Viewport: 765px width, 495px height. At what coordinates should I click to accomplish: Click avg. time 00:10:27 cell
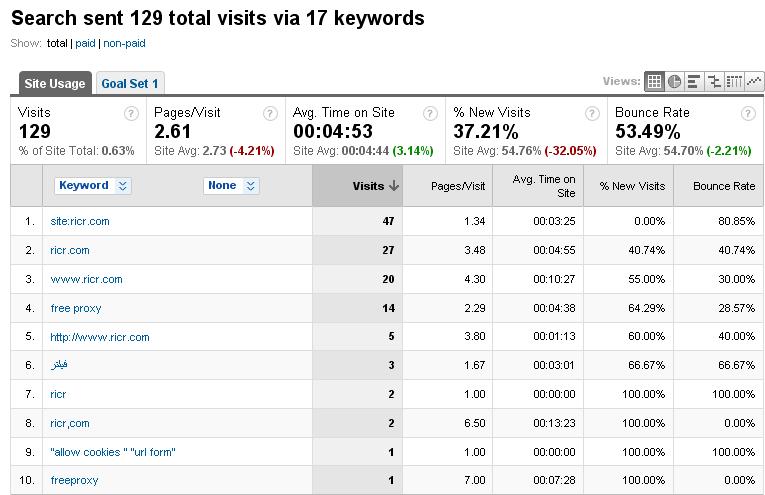(x=554, y=279)
